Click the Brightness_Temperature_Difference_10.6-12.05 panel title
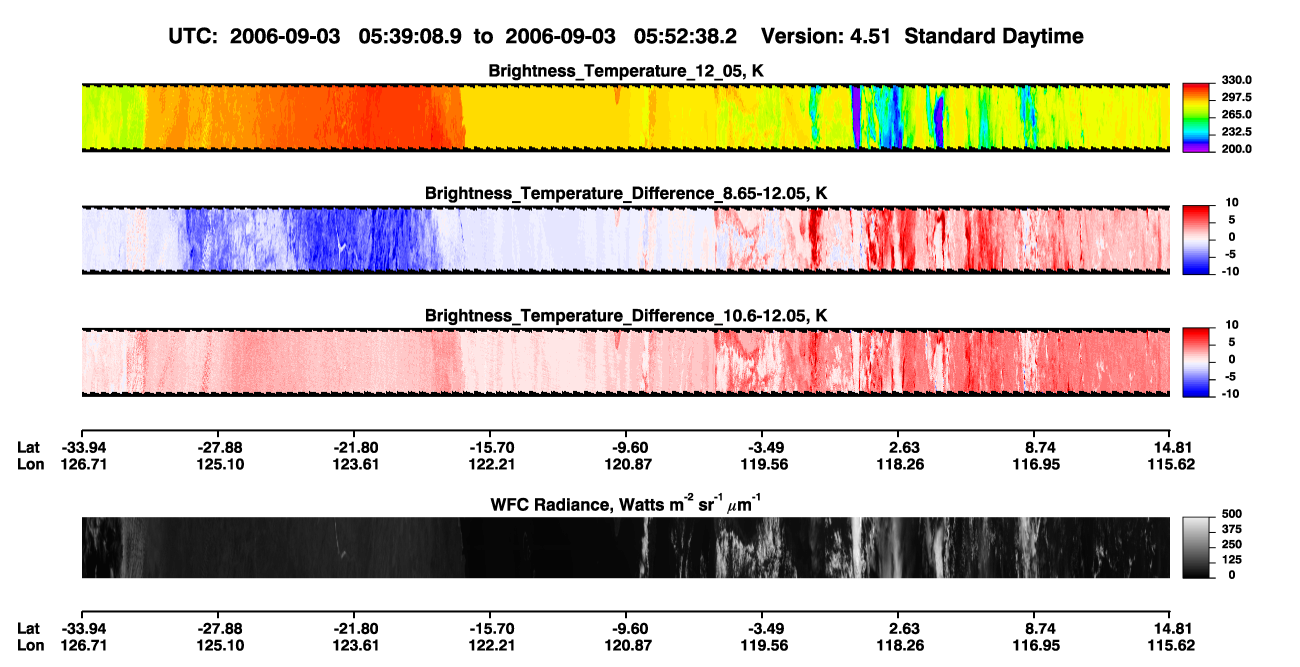Screen dimensions: 1300x667 [x=626, y=315]
